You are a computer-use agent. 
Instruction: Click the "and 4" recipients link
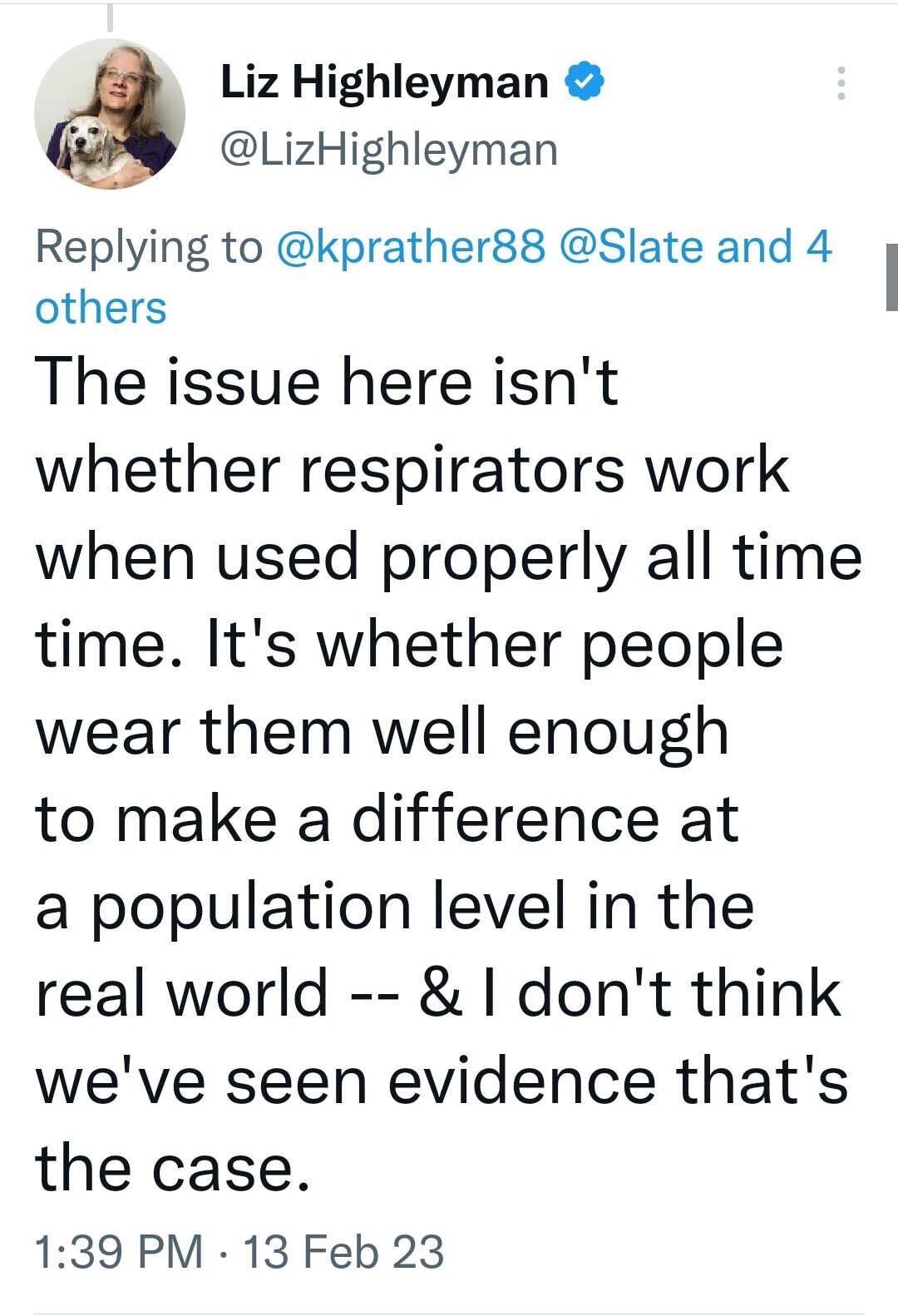[x=773, y=247]
